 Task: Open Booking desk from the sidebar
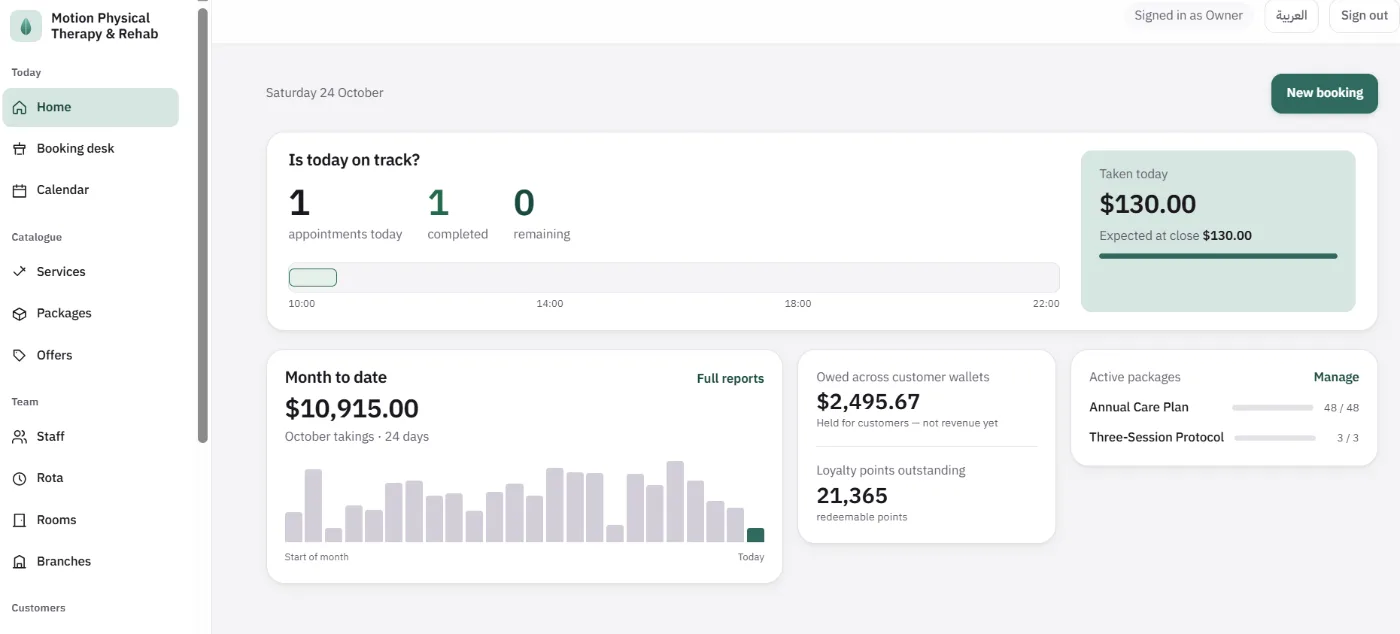[x=90, y=149]
